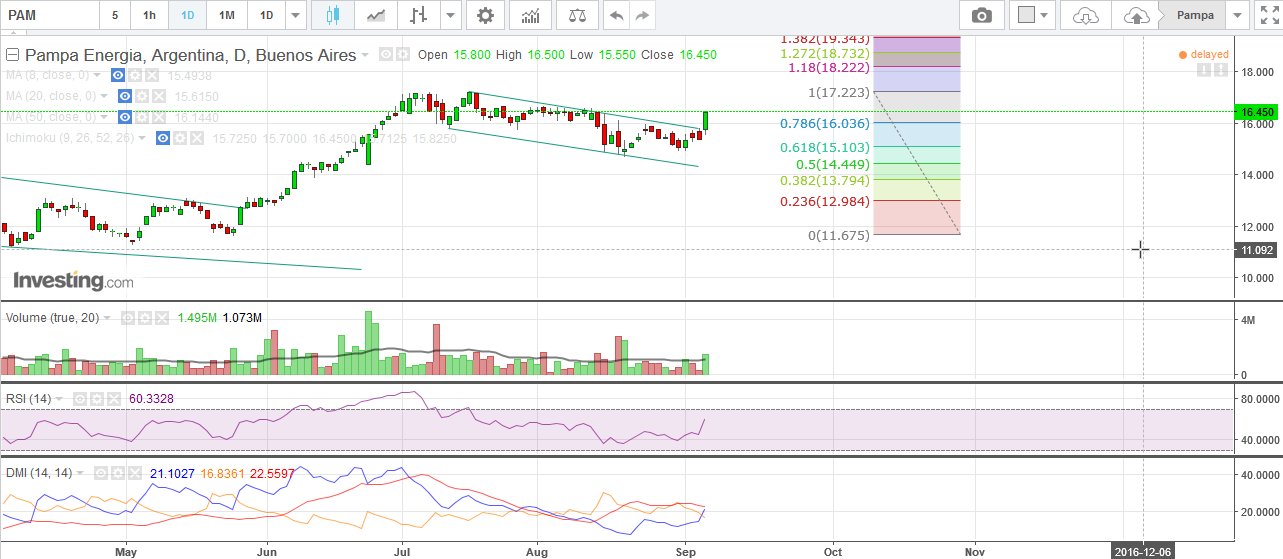Redo the chart action
Image resolution: width=1283 pixels, height=559 pixels.
tap(642, 15)
